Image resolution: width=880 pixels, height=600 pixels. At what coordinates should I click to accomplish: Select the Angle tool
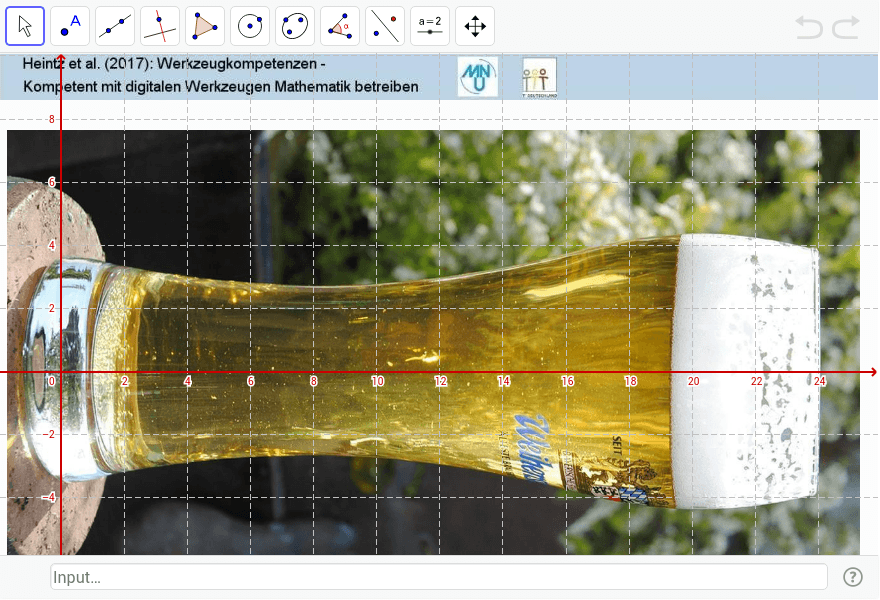340,26
